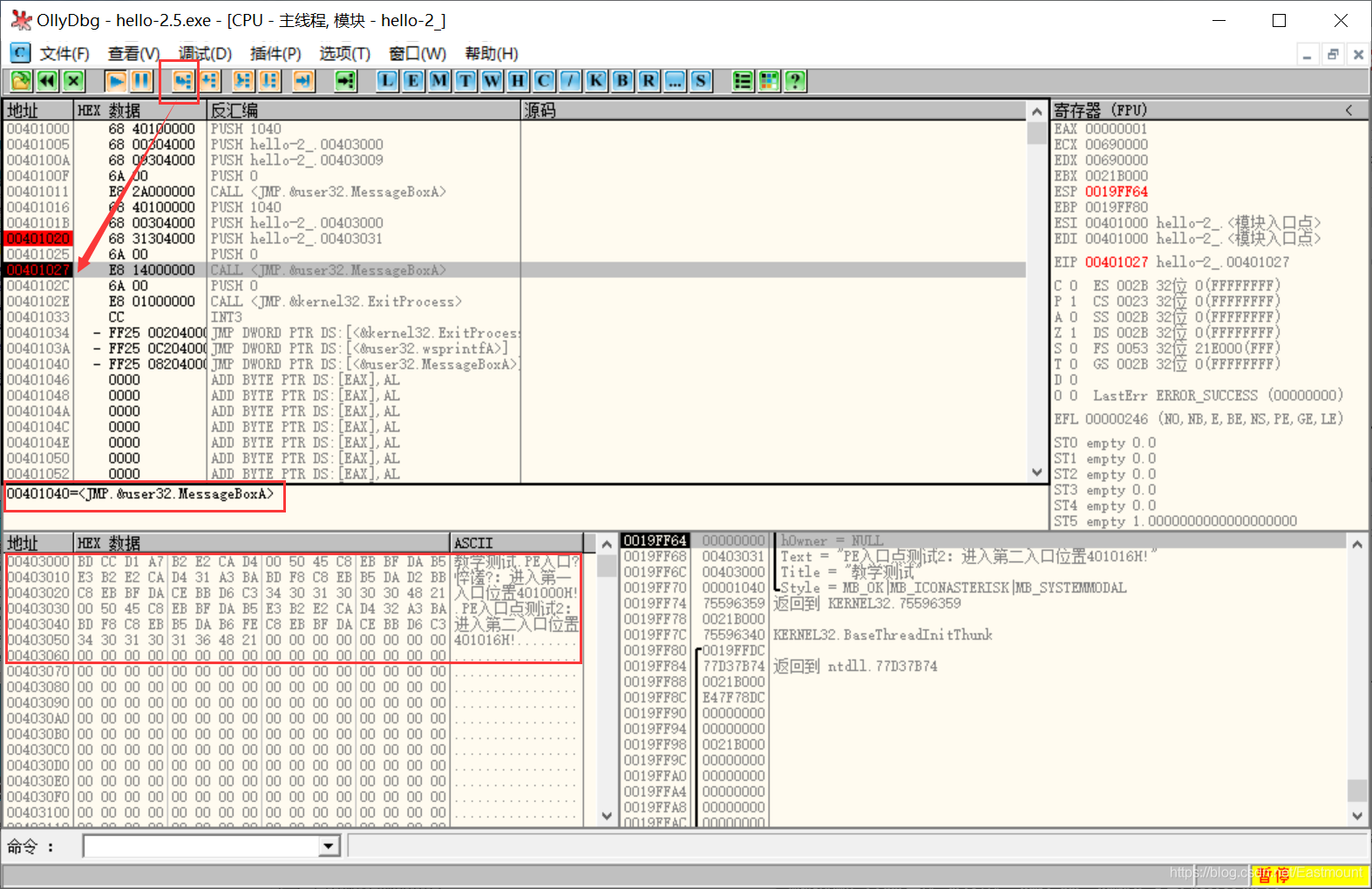The width and height of the screenshot is (1372, 889).
Task: Restart program with rewind icon
Action: pos(47,81)
